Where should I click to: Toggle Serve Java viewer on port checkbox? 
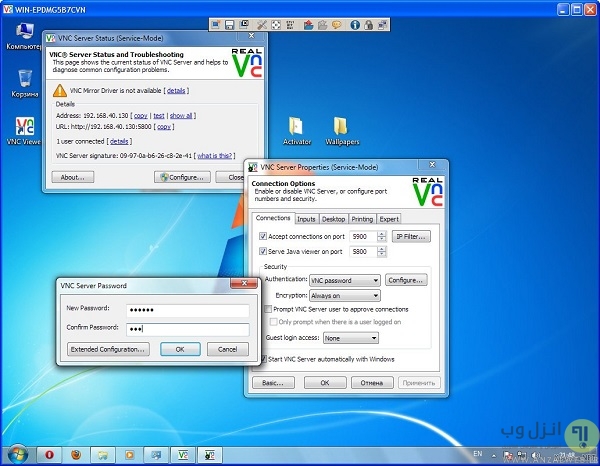pos(263,251)
